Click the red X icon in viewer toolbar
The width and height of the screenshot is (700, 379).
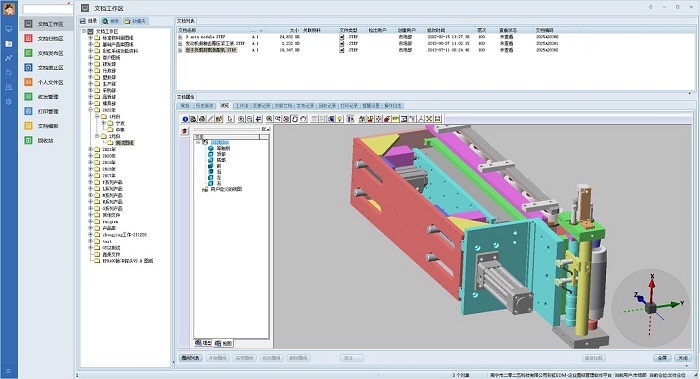[x=429, y=119]
